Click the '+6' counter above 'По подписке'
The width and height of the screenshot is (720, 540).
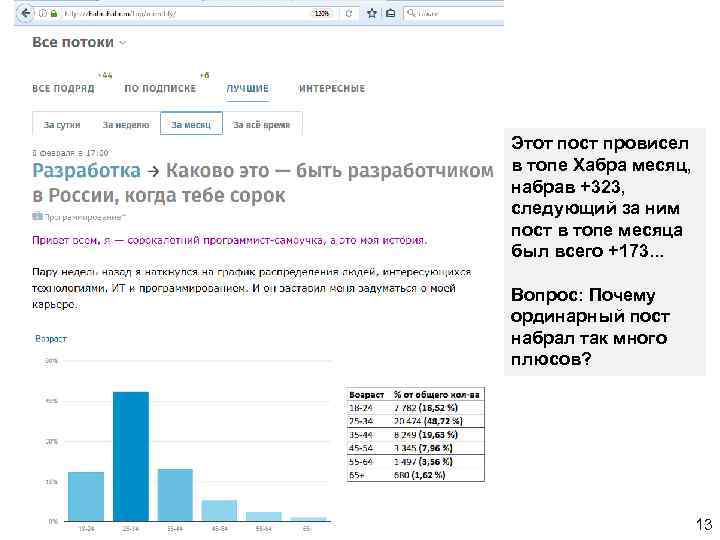(x=204, y=75)
